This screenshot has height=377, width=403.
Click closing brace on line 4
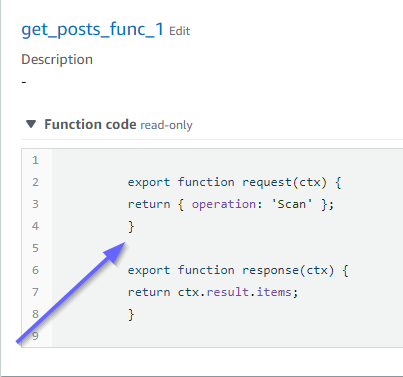pos(131,227)
